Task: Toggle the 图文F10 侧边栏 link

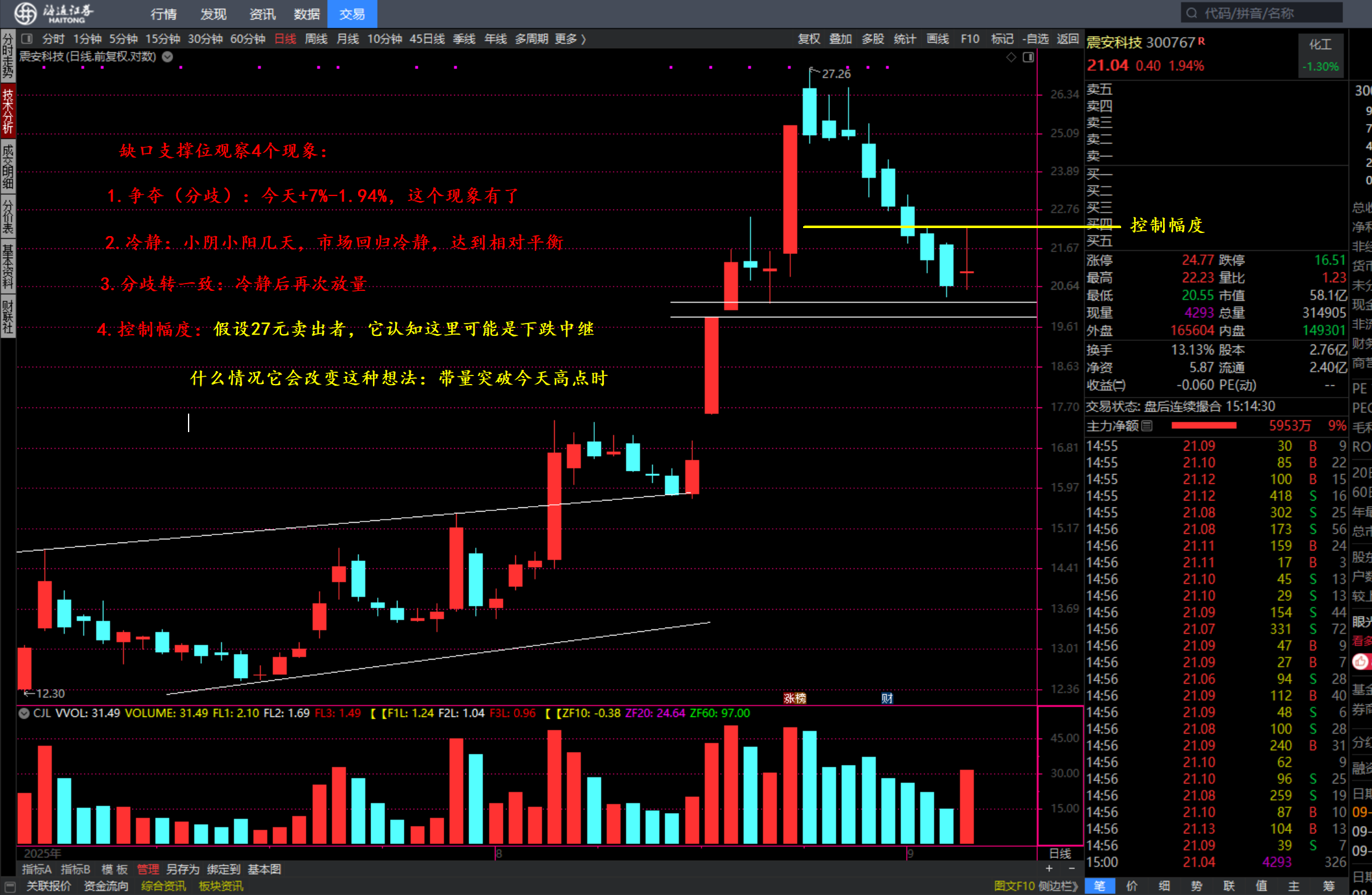Action: [1036, 886]
